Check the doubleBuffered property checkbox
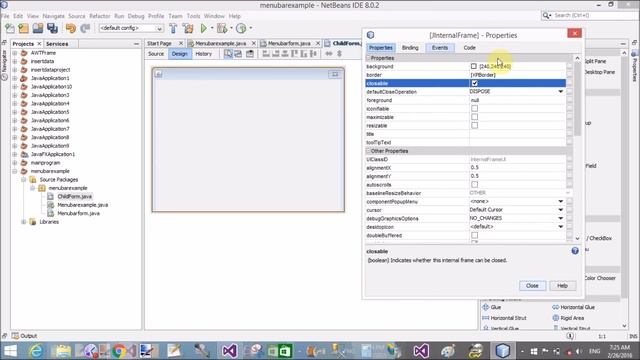Screen dimensions: 640x360 (474, 236)
